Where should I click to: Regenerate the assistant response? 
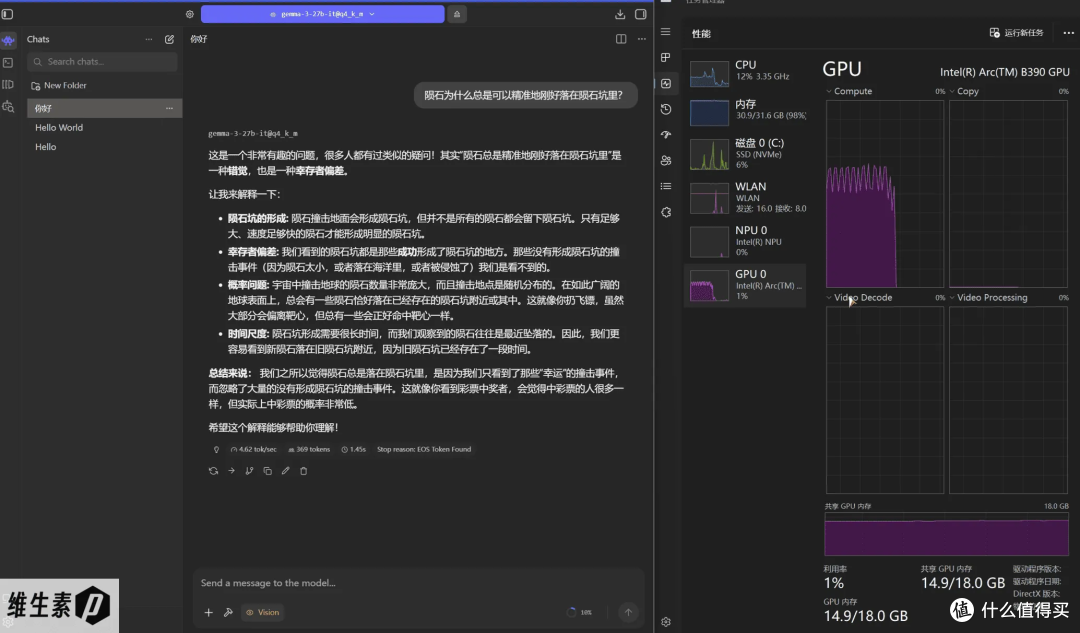[x=214, y=471]
